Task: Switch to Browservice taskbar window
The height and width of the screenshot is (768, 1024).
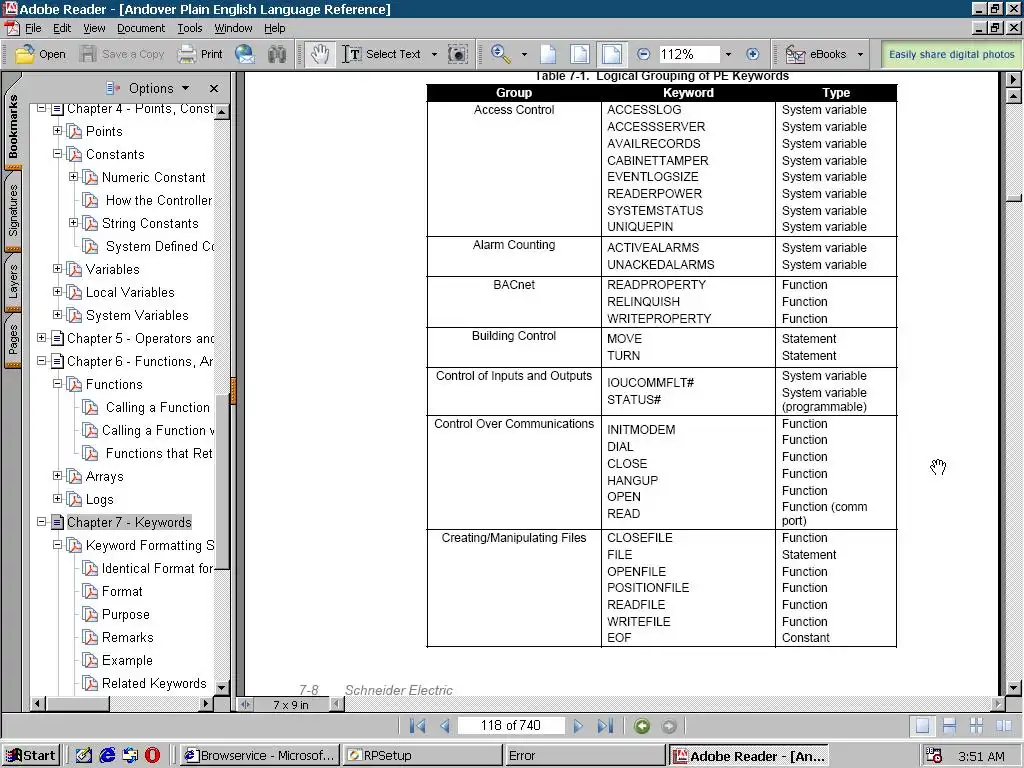Action: pyautogui.click(x=259, y=756)
